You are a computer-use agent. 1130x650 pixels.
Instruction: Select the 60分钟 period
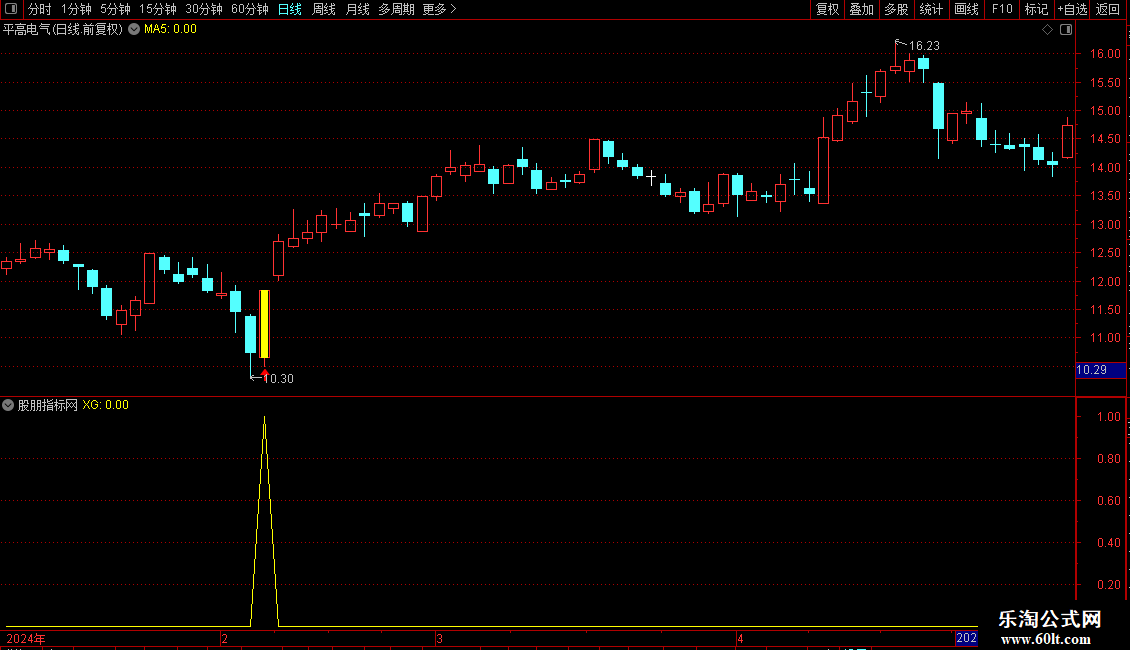coord(249,9)
